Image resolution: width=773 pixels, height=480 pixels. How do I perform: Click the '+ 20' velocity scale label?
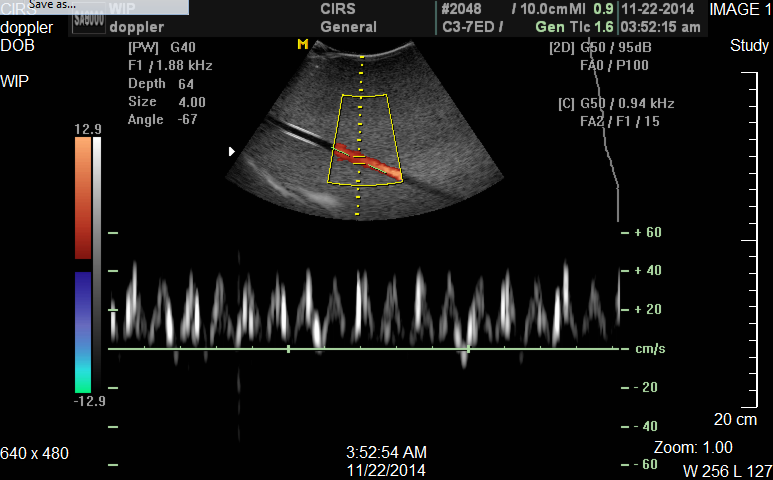648,309
